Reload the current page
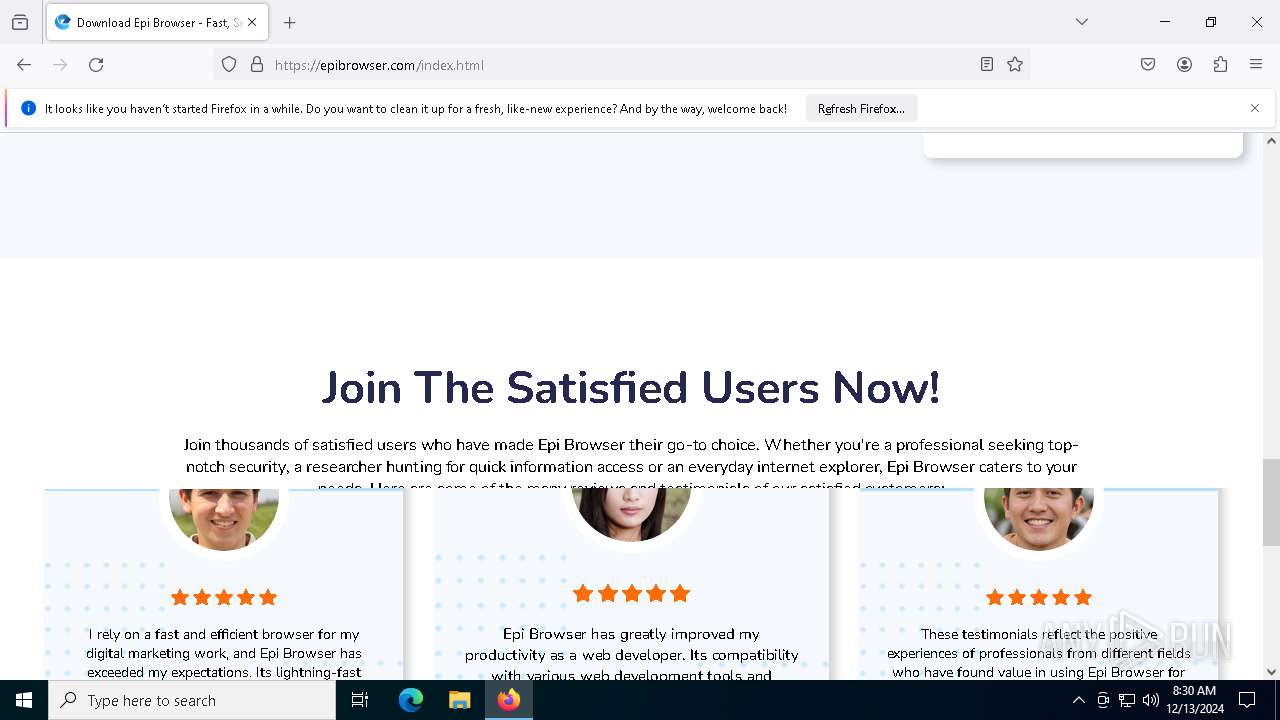 click(x=96, y=65)
